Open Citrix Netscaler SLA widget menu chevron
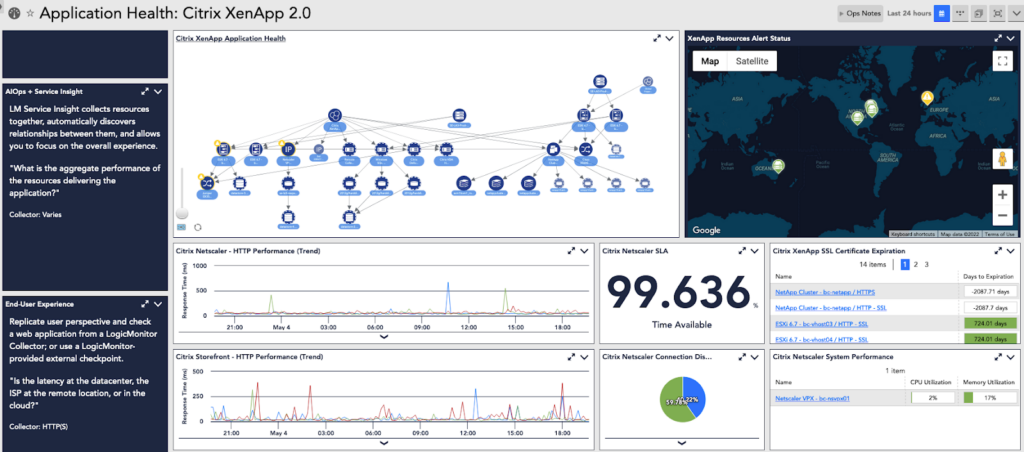1024x452 pixels. point(754,250)
